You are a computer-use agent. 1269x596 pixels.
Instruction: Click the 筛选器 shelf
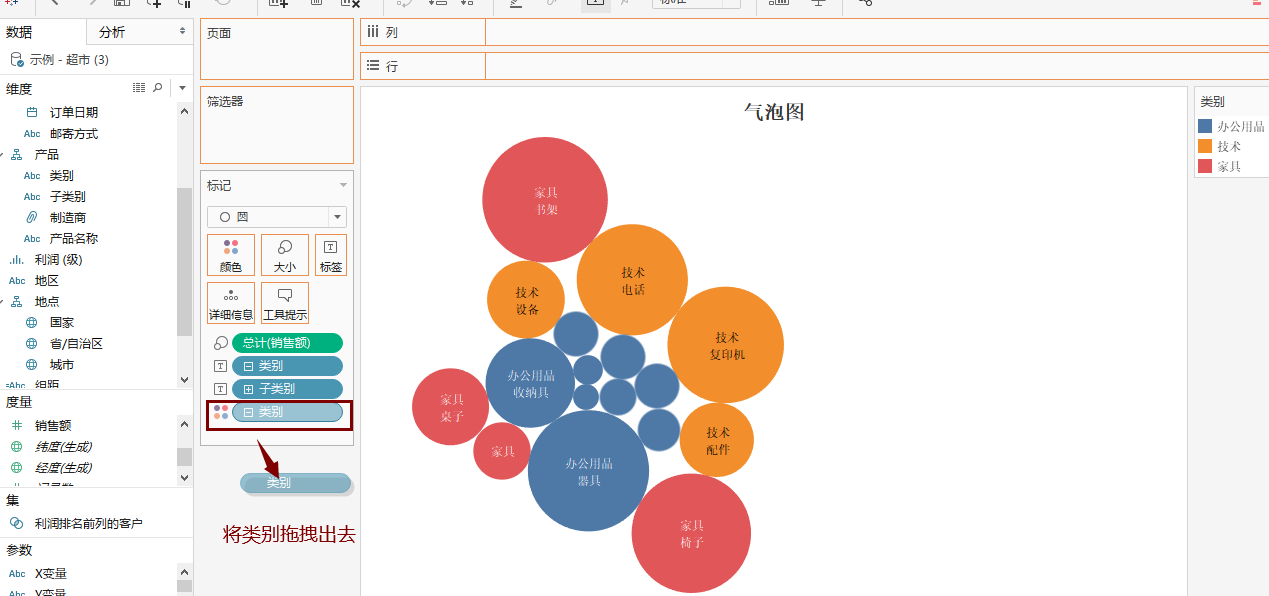(277, 125)
